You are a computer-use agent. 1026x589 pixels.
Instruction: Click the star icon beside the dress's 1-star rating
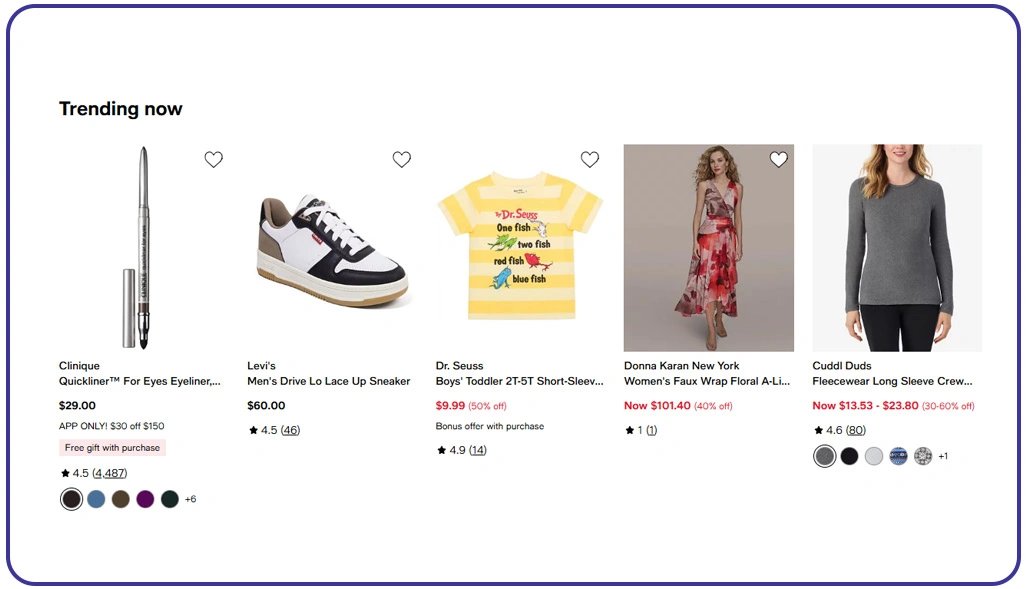tap(629, 430)
